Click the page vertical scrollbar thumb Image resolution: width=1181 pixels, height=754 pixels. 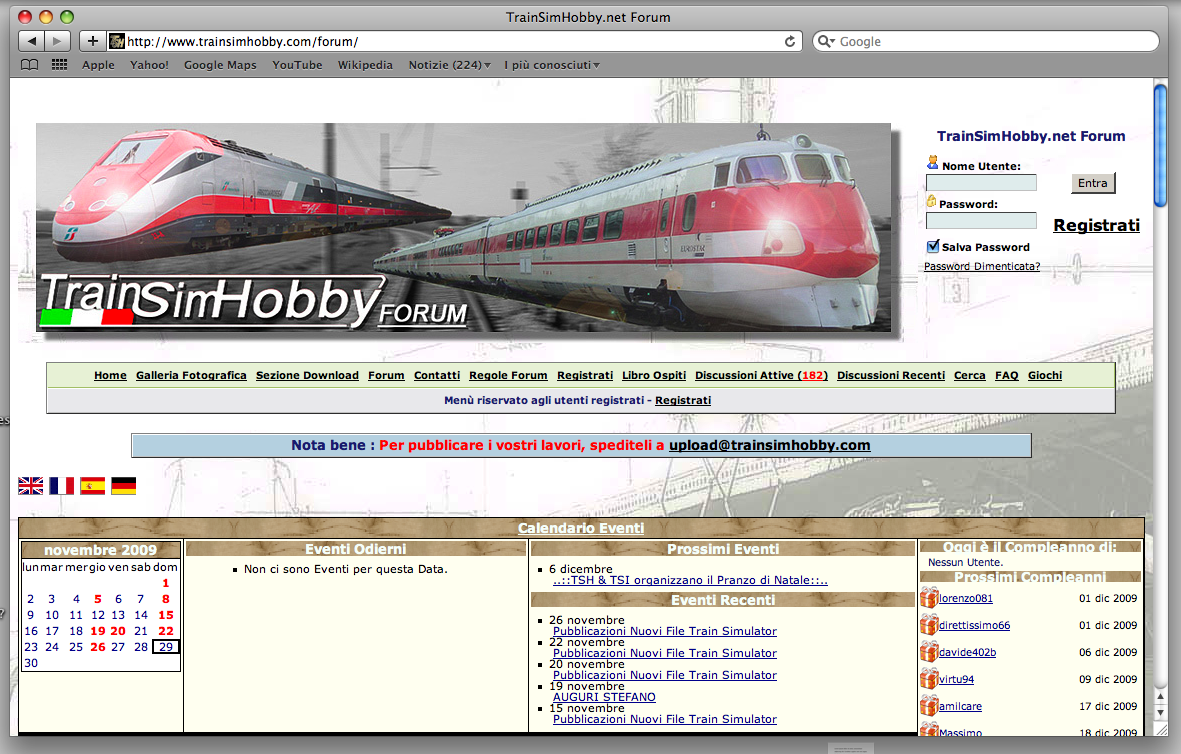click(1160, 145)
